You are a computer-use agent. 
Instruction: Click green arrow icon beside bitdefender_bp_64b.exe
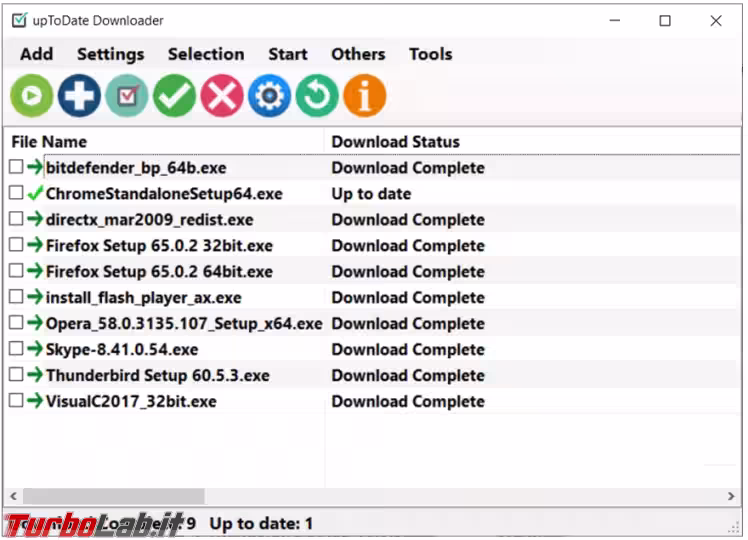(x=35, y=167)
